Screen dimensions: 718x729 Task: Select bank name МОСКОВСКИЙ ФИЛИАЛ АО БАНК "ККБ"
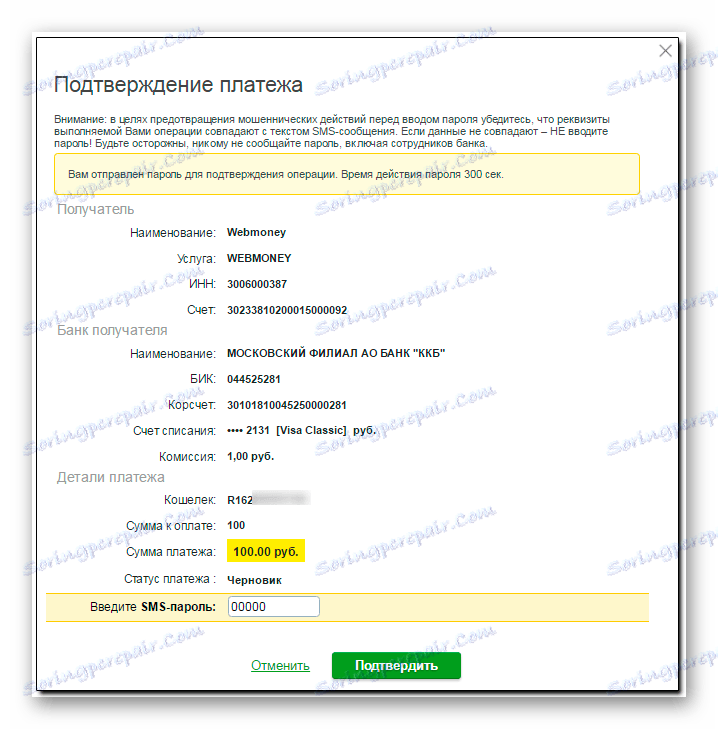tap(336, 353)
